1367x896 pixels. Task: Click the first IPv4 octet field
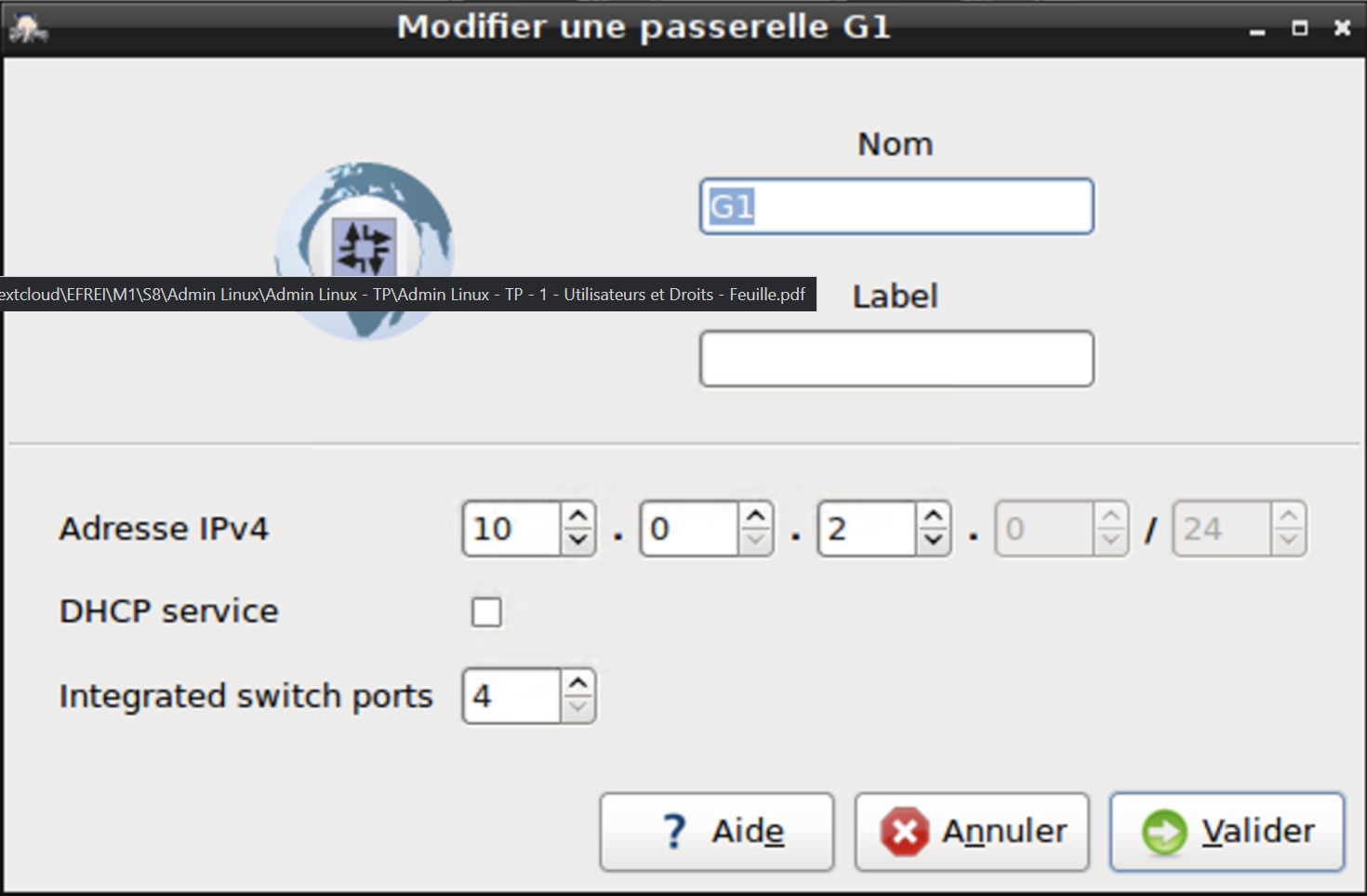511,529
